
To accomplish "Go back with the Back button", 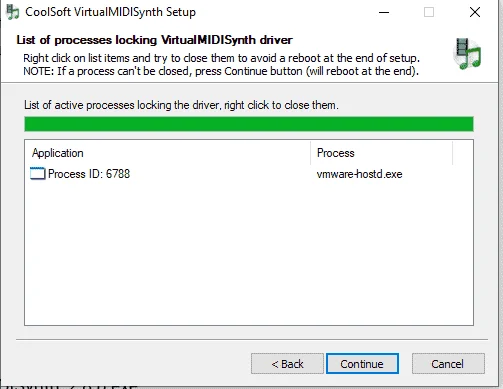I will click(x=287, y=364).
